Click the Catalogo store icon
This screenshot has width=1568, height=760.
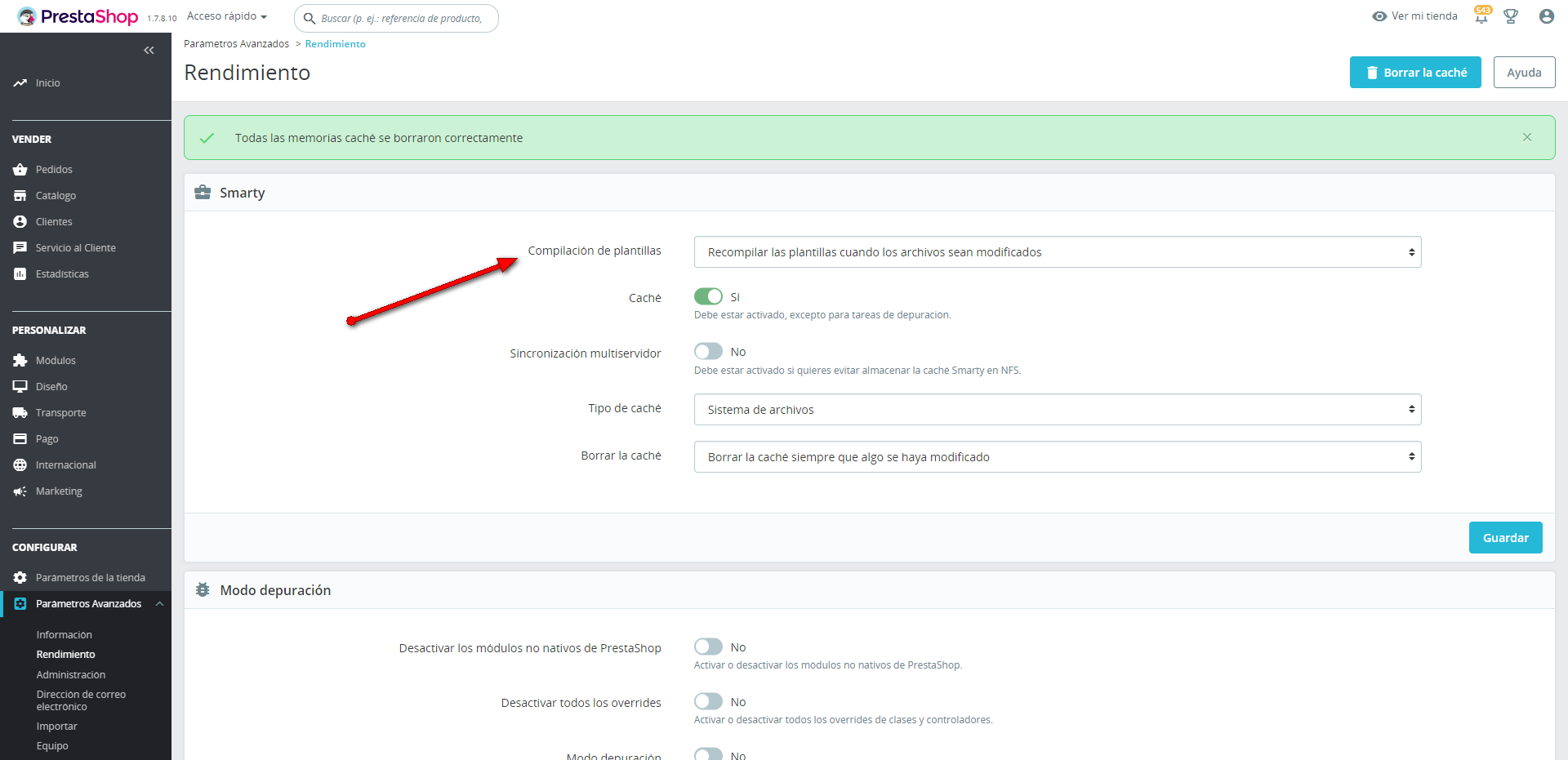coord(20,196)
